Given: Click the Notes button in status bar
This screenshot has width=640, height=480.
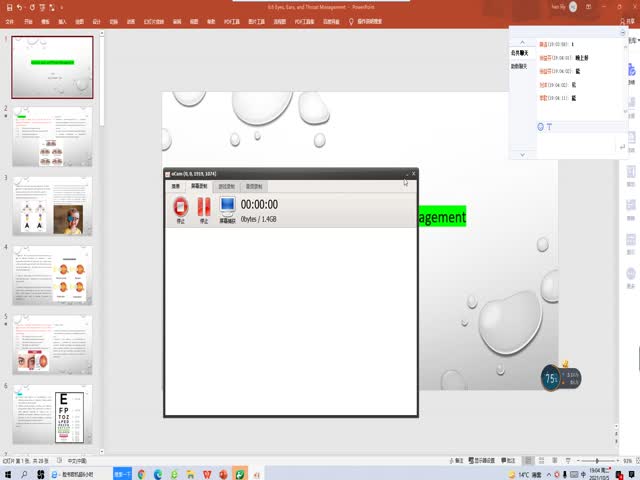Looking at the screenshot, I should (x=458, y=460).
